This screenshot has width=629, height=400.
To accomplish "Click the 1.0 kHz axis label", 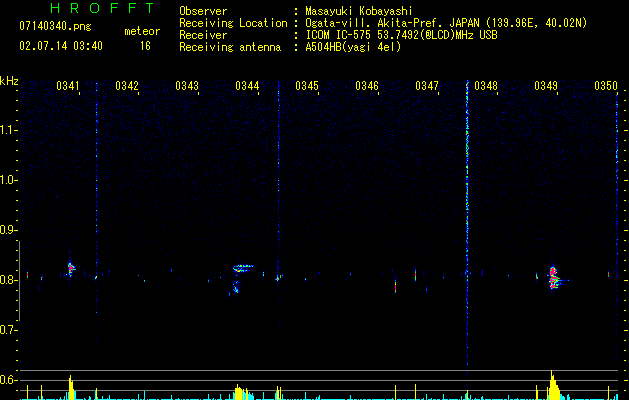I will coord(8,180).
